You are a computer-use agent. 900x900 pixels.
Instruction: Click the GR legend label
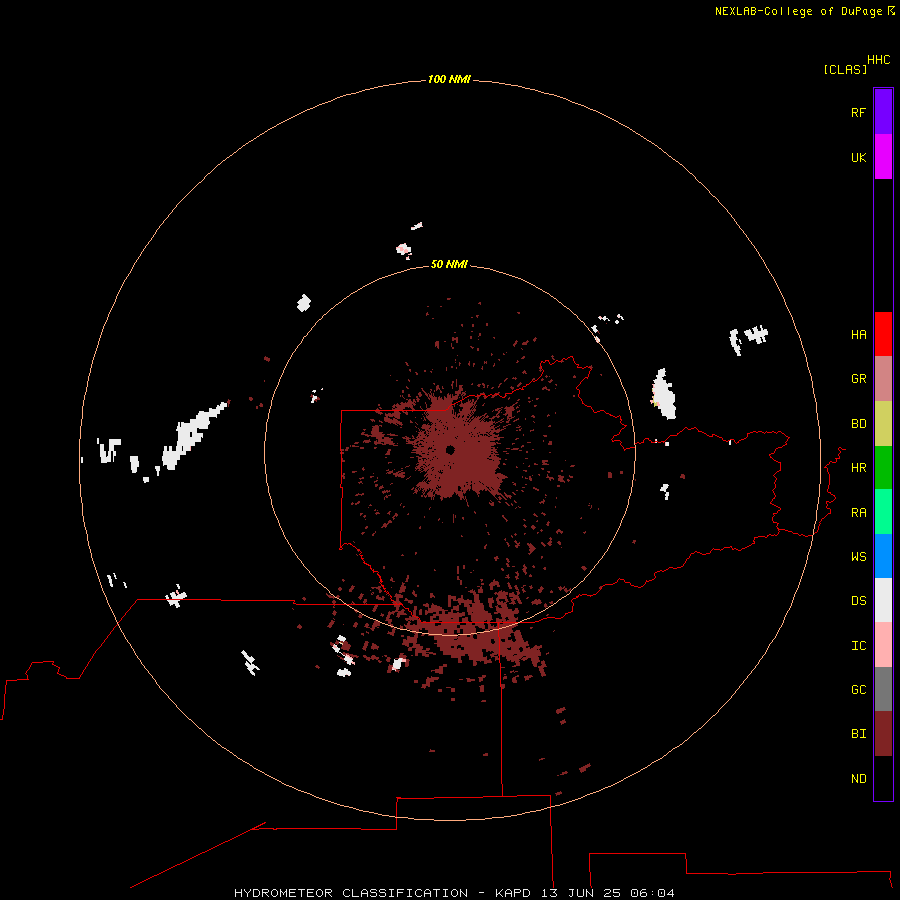click(858, 379)
